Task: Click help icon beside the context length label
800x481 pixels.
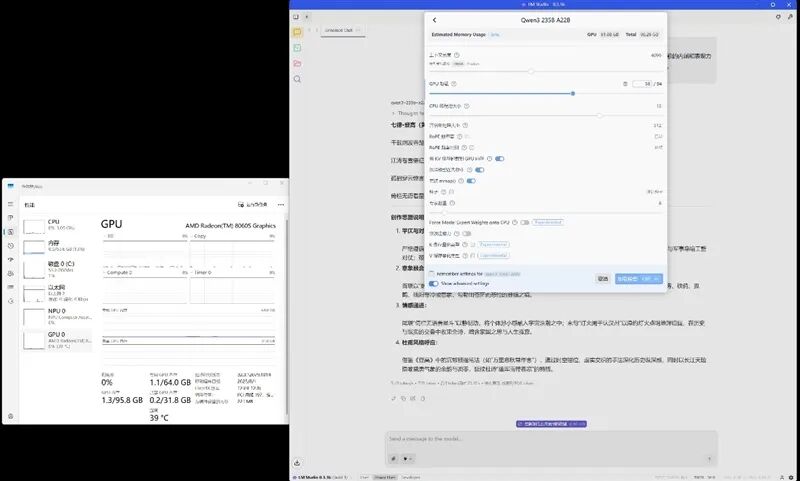Action: point(457,55)
